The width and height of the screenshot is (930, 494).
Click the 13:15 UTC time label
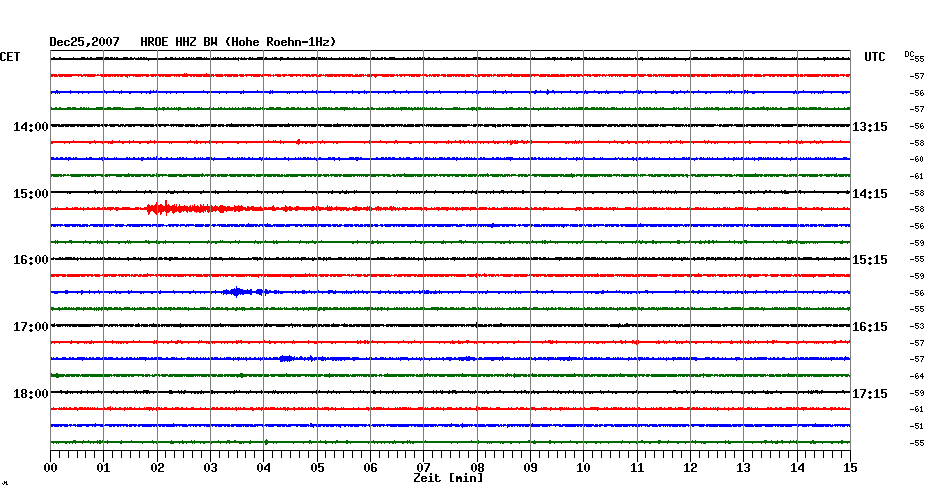click(870, 127)
